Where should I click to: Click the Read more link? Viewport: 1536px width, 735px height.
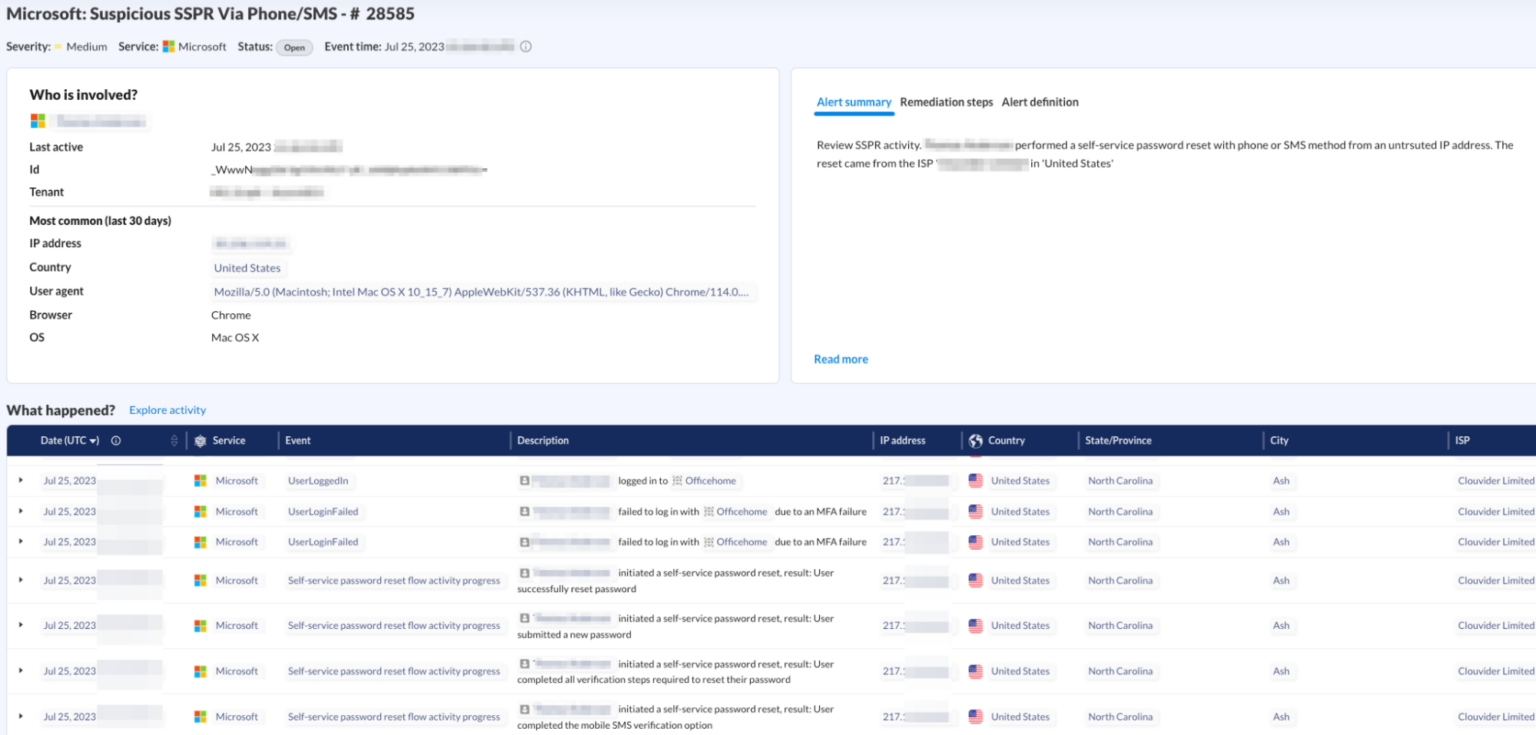[841, 359]
